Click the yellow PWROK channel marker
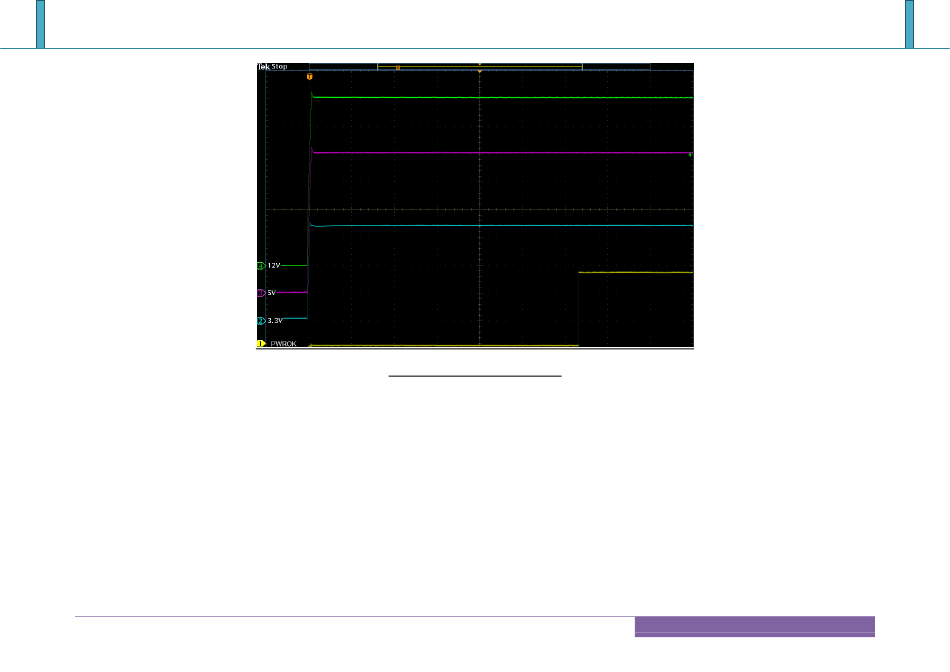Screen dimensions: 950x672 click(x=261, y=344)
